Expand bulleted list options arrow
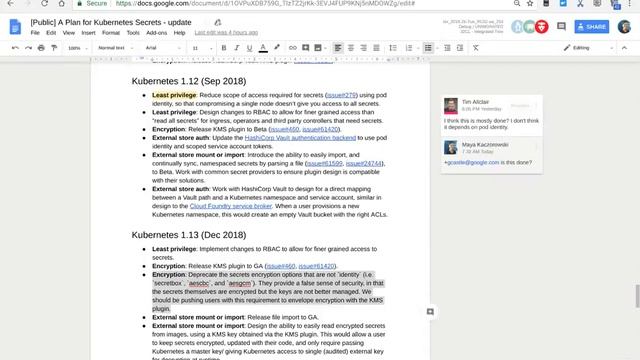The height and width of the screenshot is (360, 640). point(437,48)
